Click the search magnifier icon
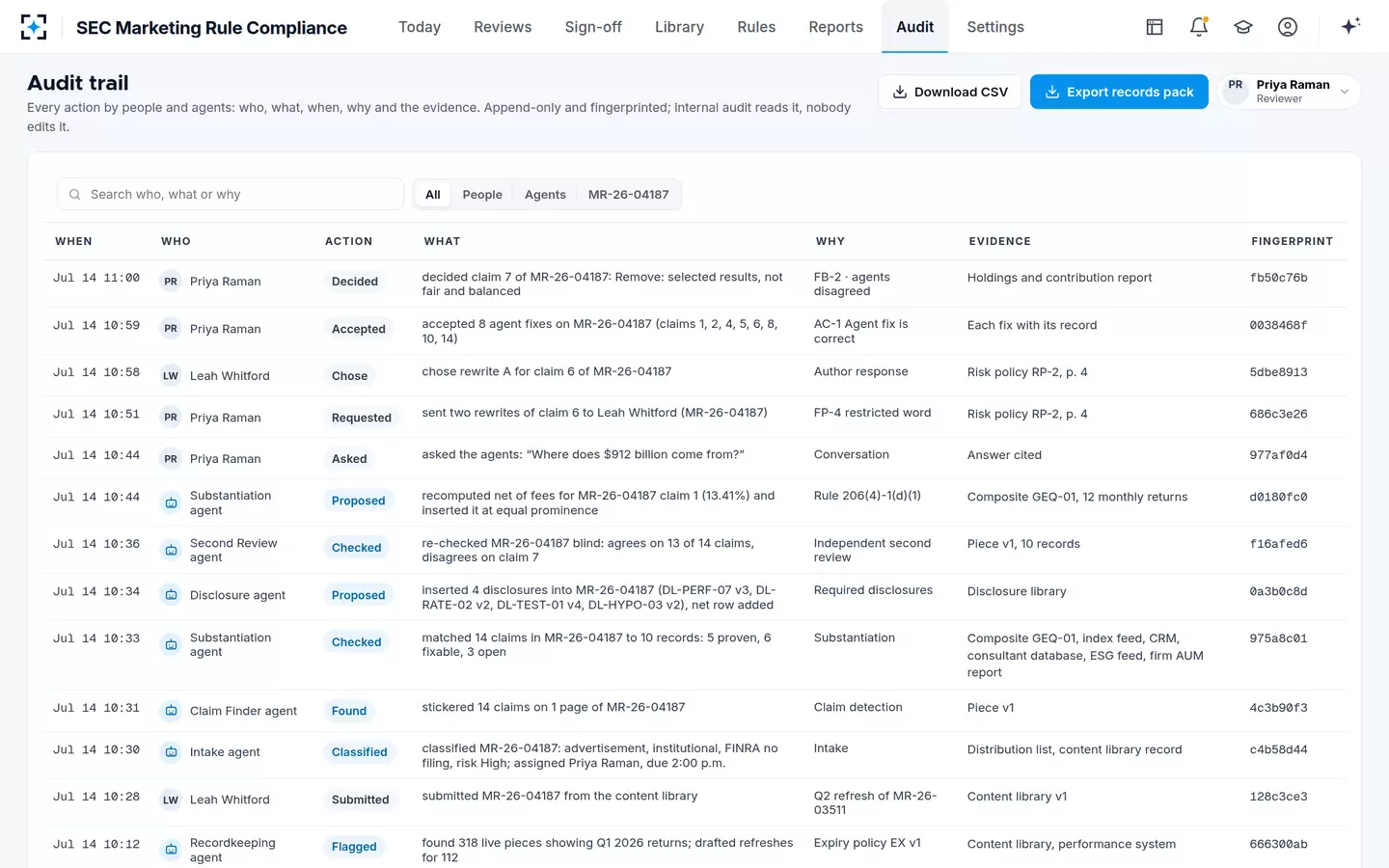Image resolution: width=1389 pixels, height=868 pixels. pos(74,195)
